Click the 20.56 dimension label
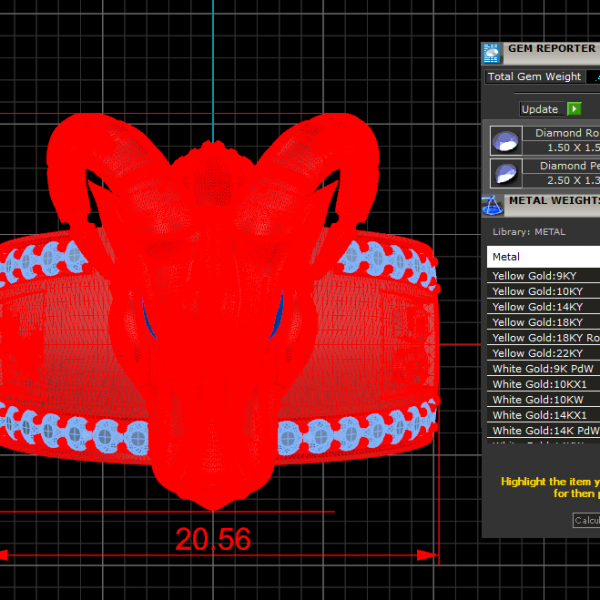 coord(212,540)
